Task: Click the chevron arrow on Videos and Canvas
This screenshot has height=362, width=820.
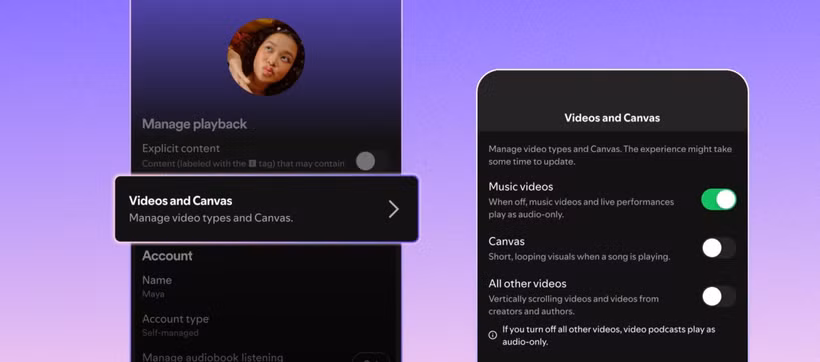Action: coord(393,209)
